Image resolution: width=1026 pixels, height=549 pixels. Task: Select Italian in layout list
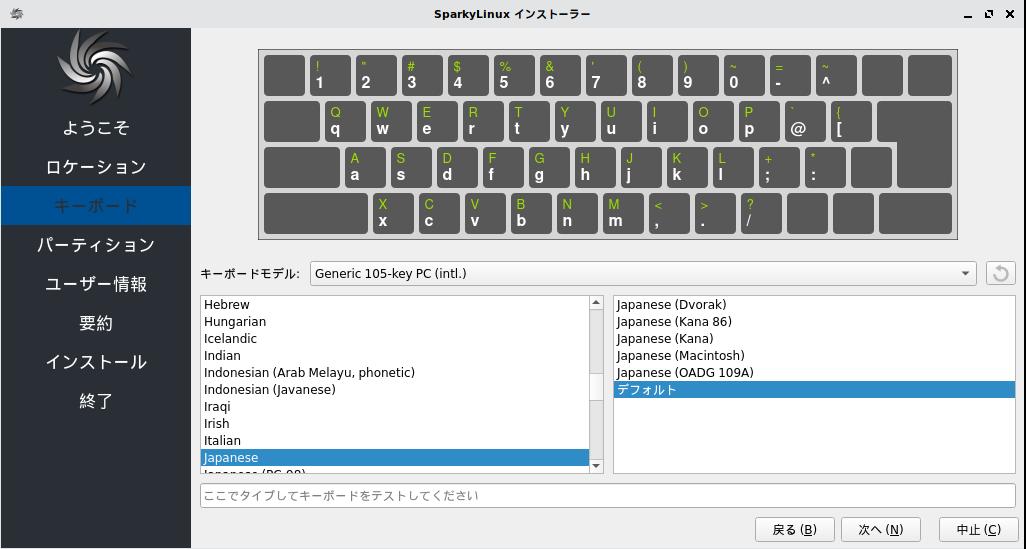tap(395, 440)
